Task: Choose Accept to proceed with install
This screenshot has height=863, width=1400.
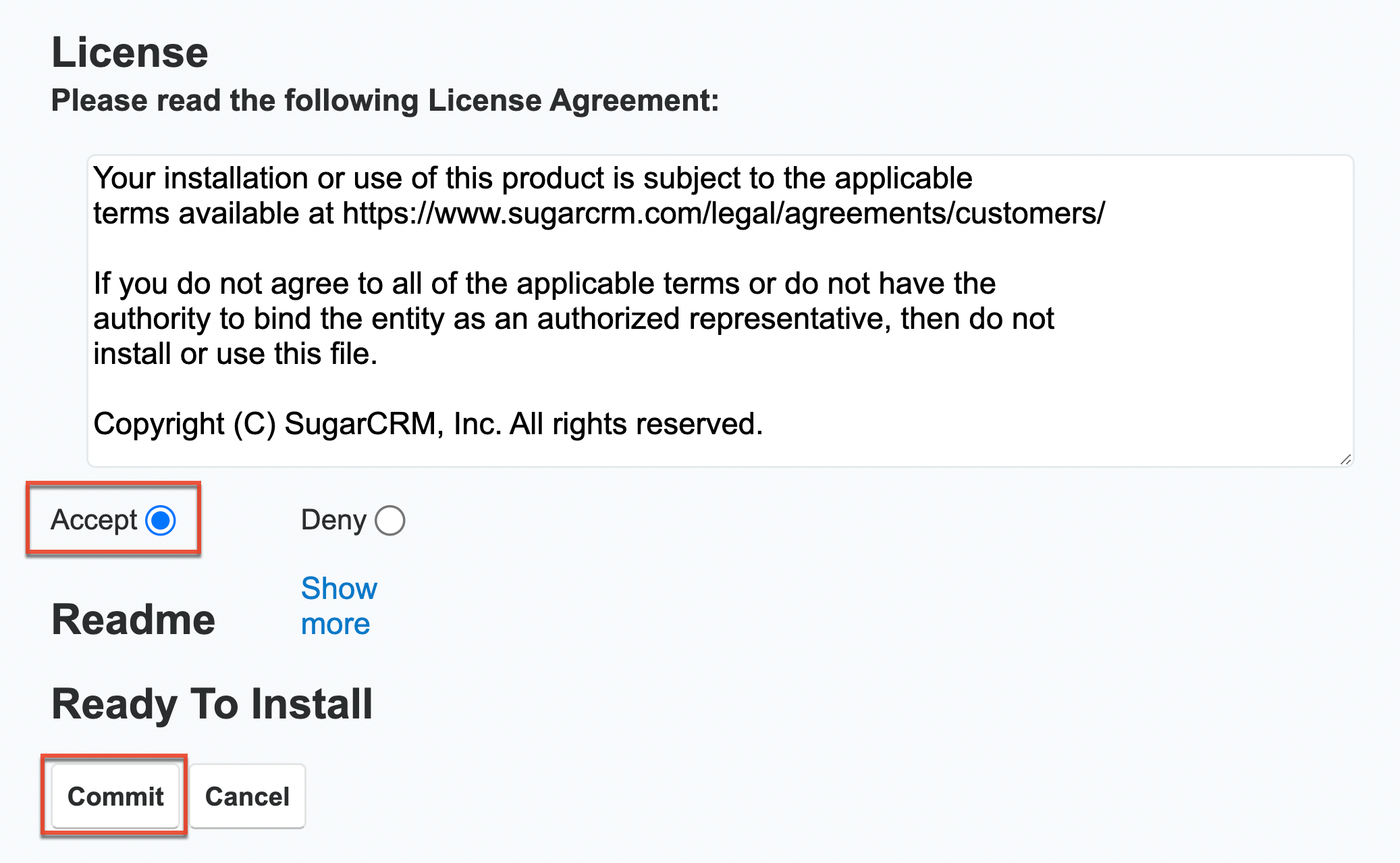Action: click(160, 520)
